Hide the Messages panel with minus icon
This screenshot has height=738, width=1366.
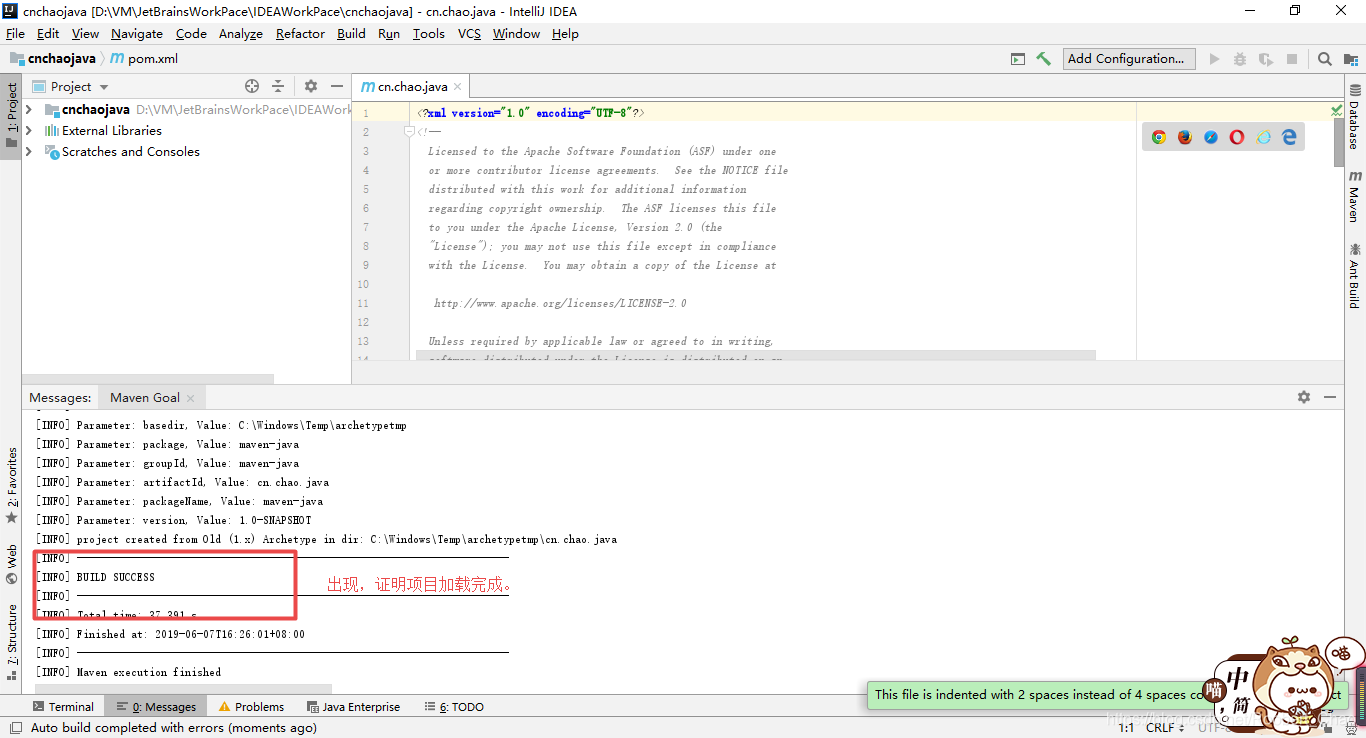[x=1330, y=397]
